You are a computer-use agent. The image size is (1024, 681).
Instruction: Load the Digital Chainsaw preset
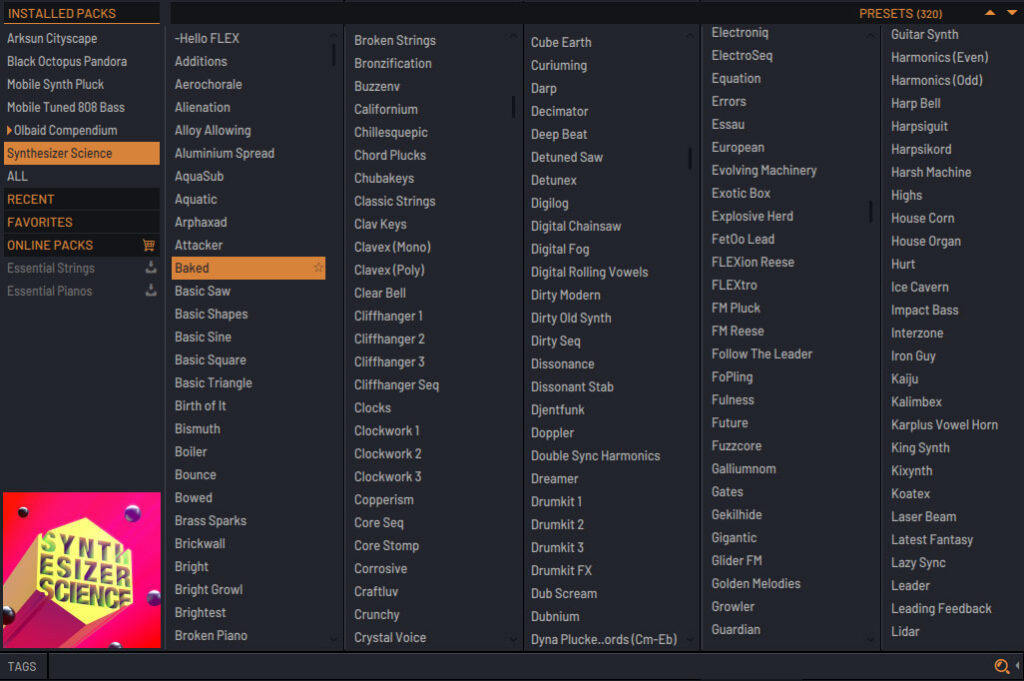575,226
